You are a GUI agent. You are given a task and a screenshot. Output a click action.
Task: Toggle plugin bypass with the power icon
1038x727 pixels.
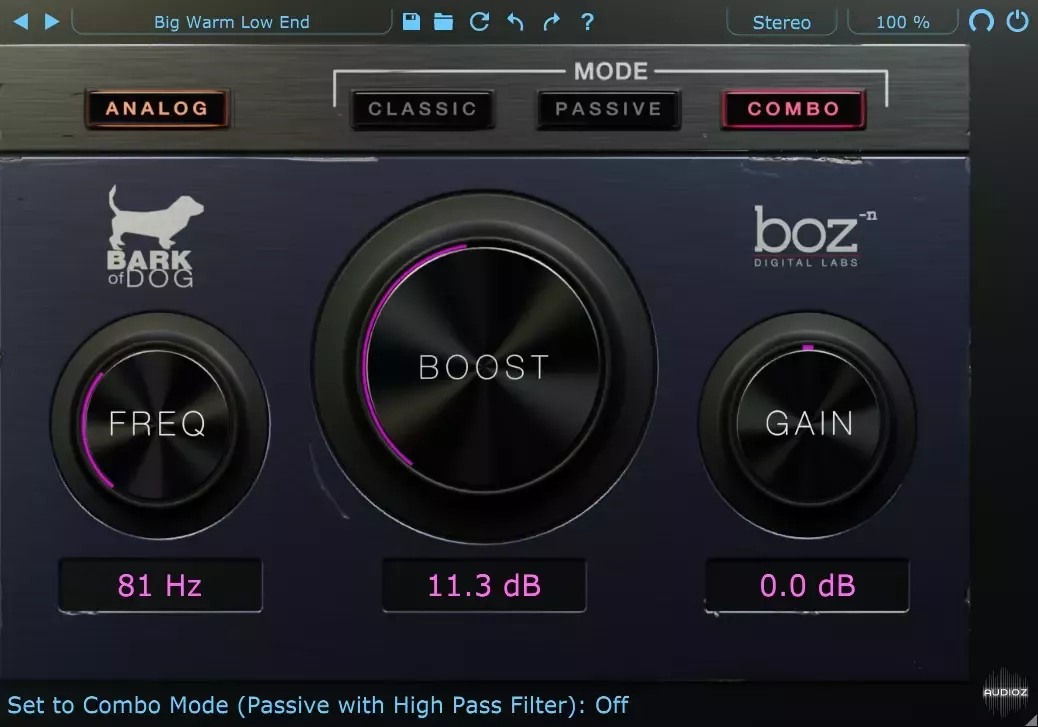tap(1017, 21)
